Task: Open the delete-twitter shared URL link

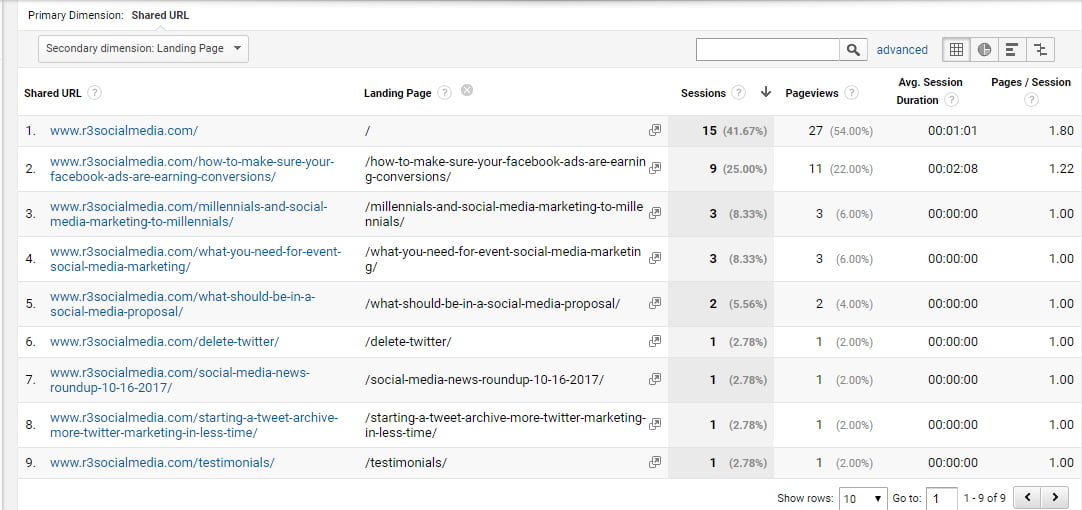Action: point(164,342)
